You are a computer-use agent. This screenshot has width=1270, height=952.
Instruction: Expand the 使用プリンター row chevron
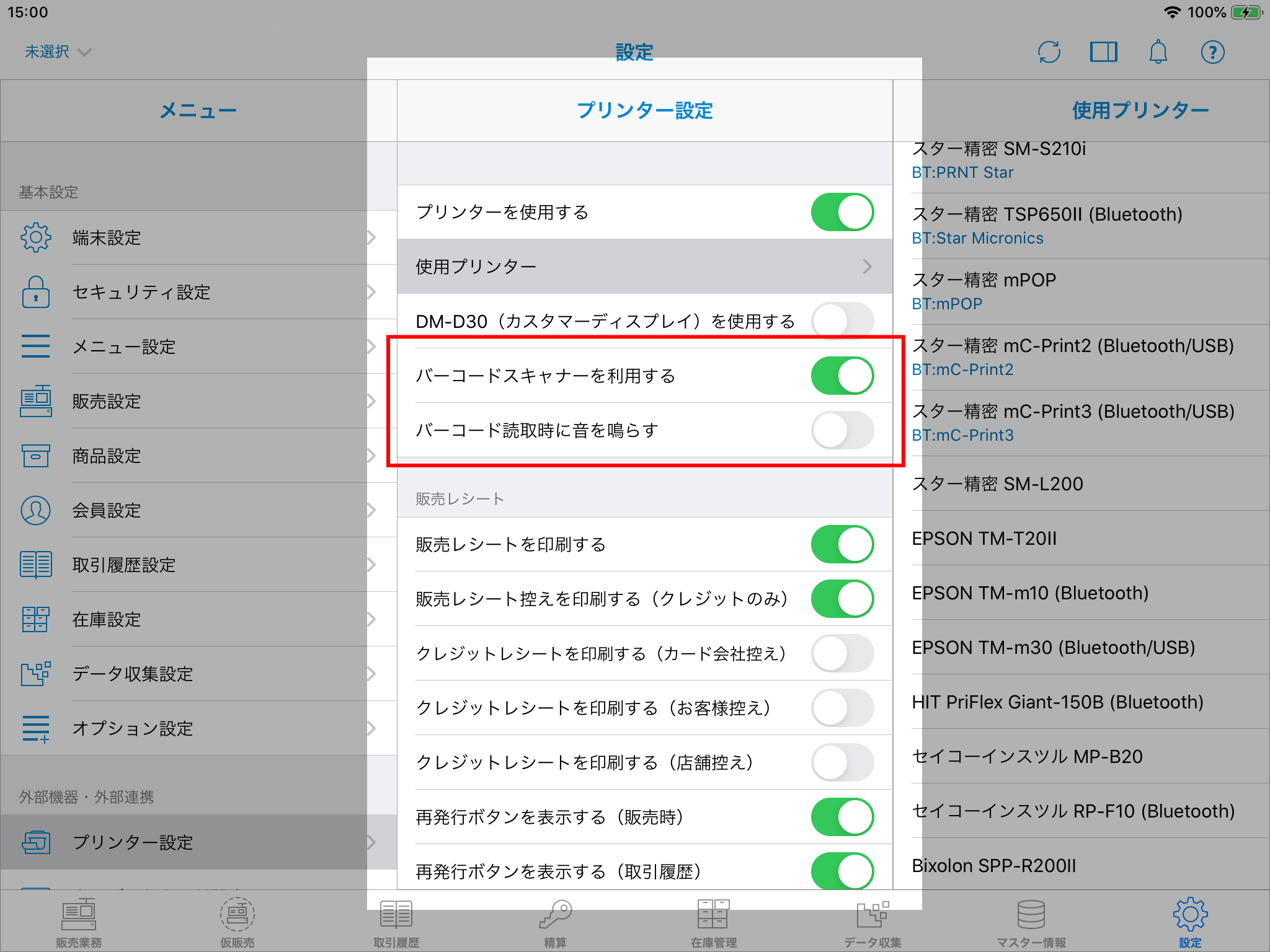coord(867,267)
